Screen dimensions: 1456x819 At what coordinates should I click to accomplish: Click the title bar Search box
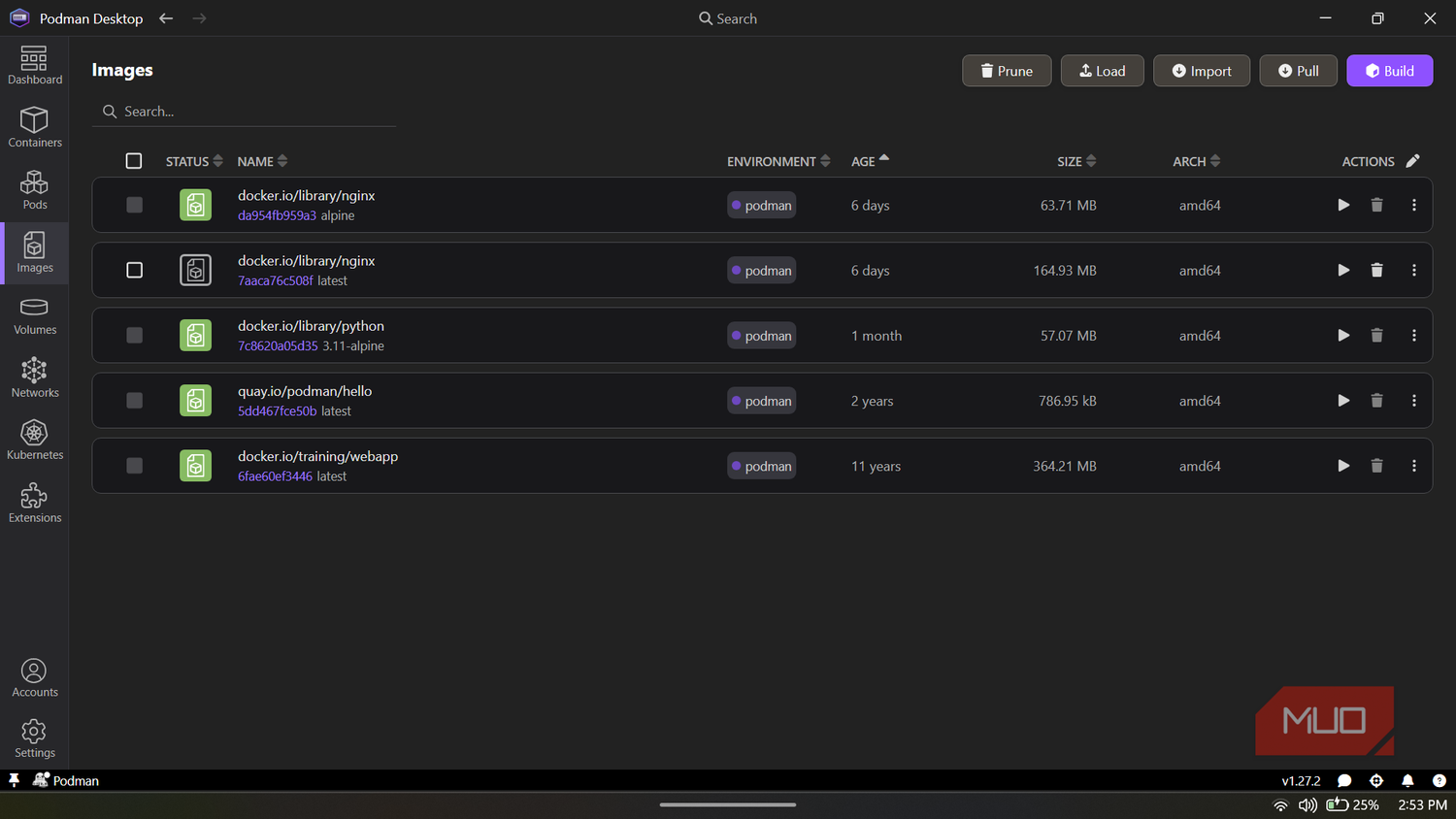coord(728,18)
